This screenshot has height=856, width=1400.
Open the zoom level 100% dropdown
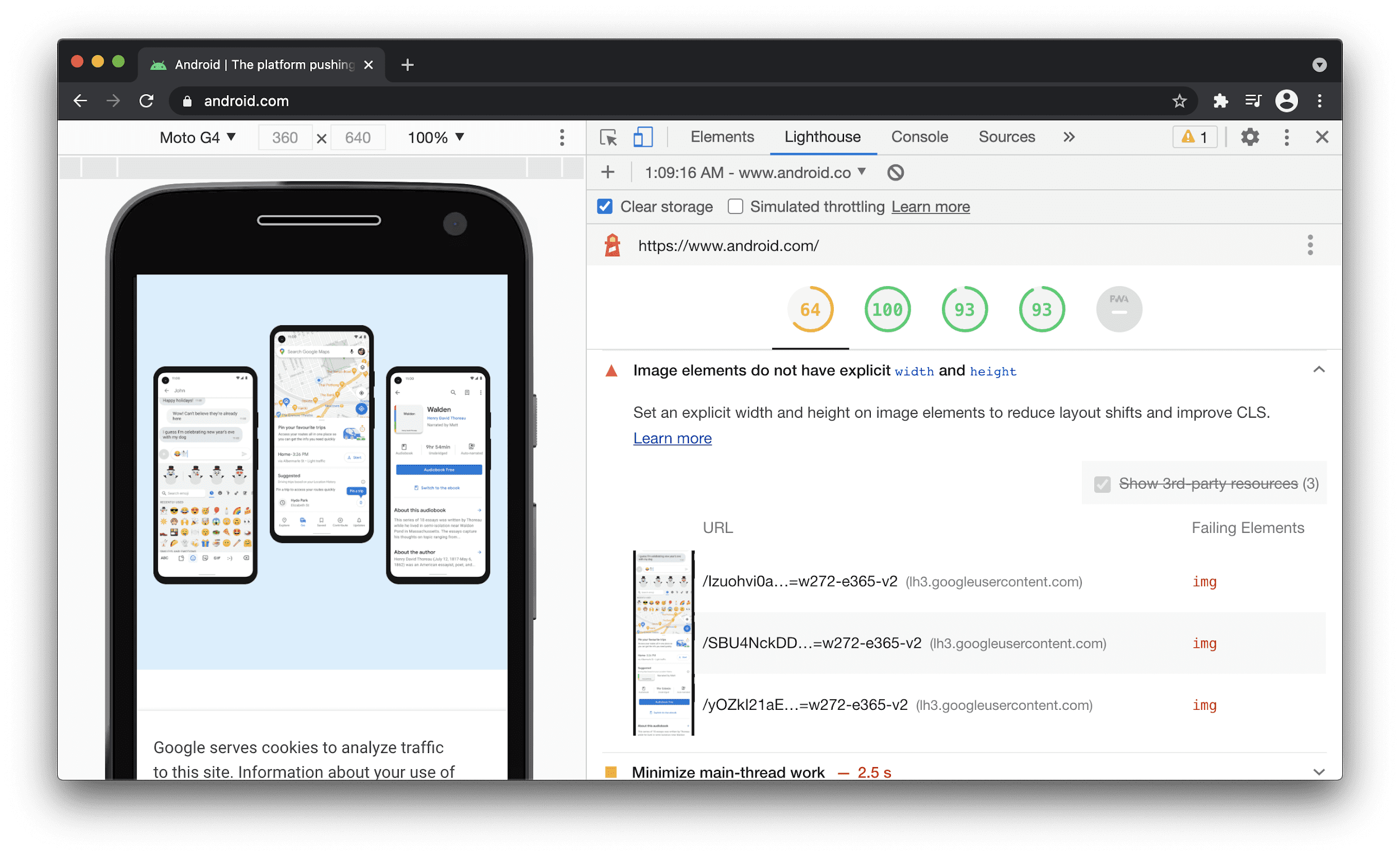point(435,138)
